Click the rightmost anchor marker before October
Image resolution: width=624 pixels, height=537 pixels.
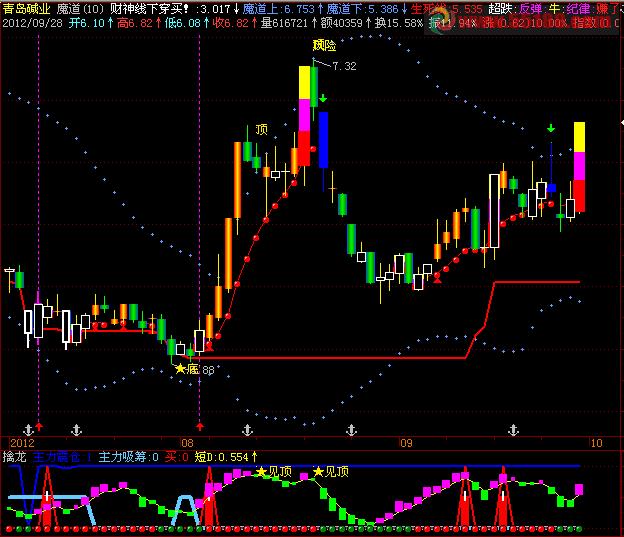[513, 430]
